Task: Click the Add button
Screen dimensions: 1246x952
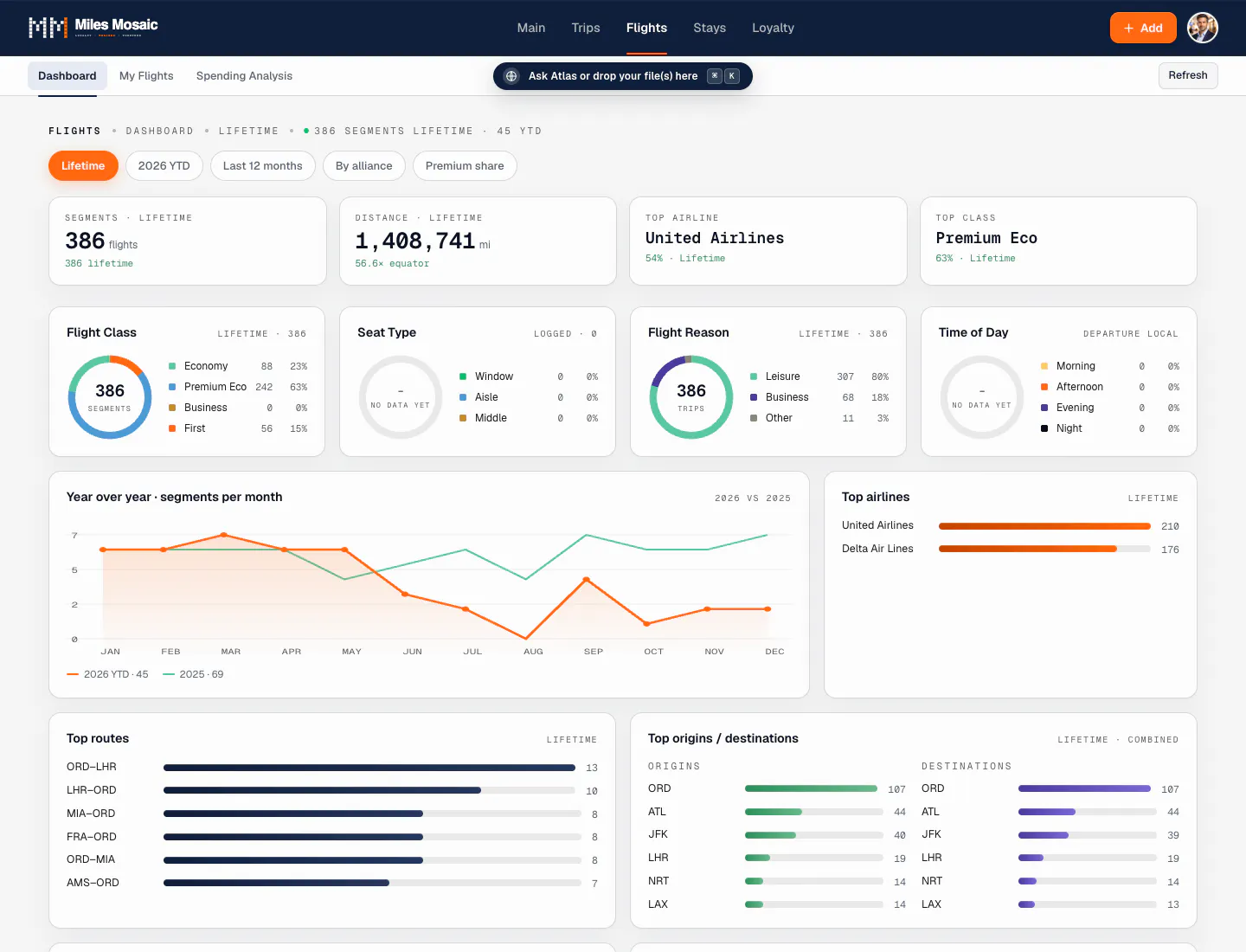Action: (1143, 28)
